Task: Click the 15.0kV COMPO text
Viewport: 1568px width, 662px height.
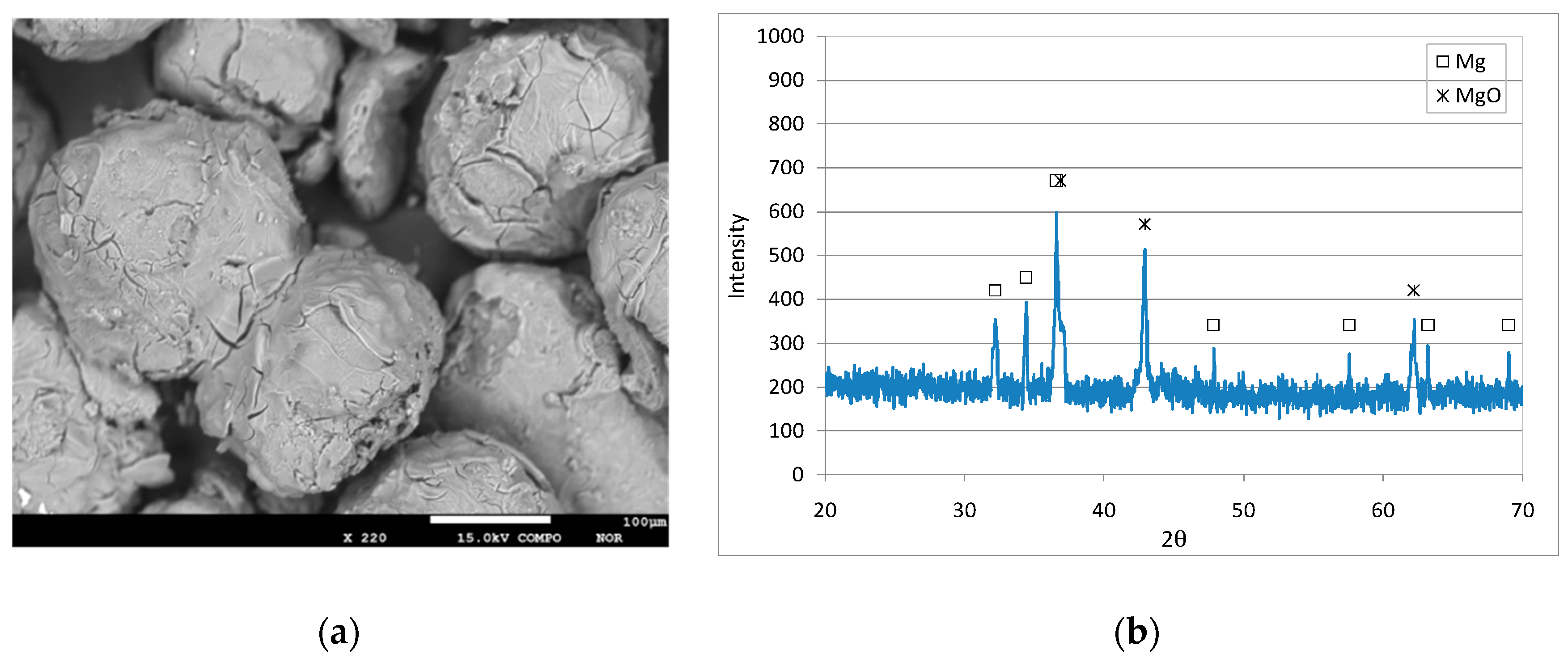Action: pyautogui.click(x=509, y=538)
